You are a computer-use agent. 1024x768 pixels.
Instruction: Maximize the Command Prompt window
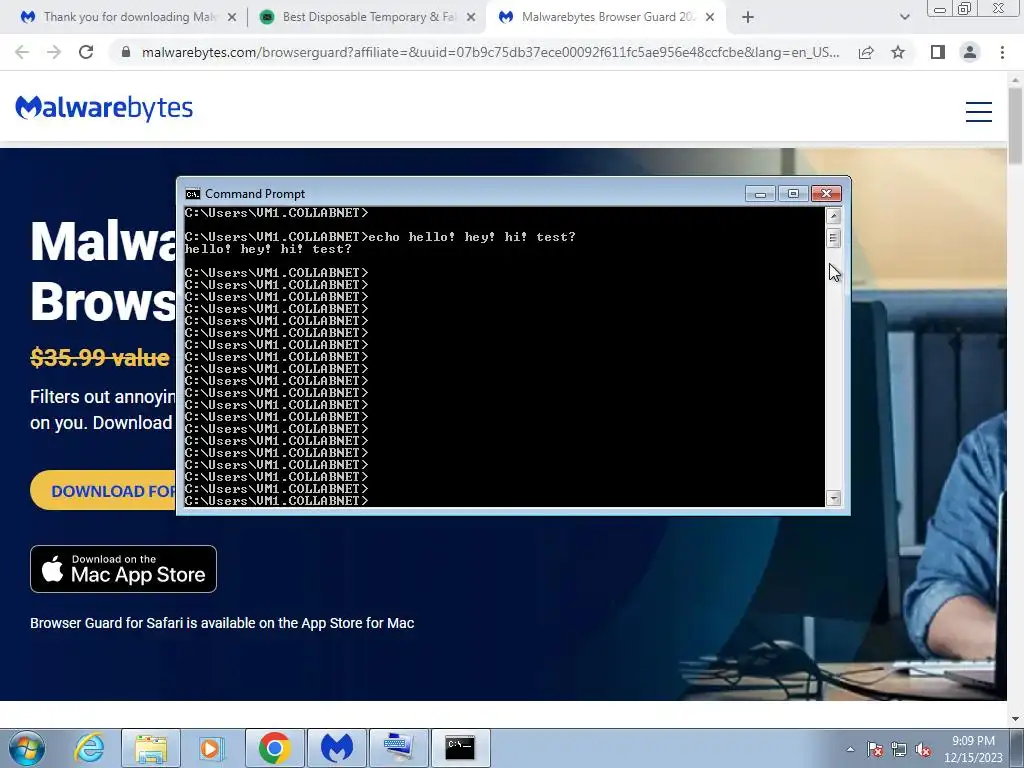coord(793,194)
